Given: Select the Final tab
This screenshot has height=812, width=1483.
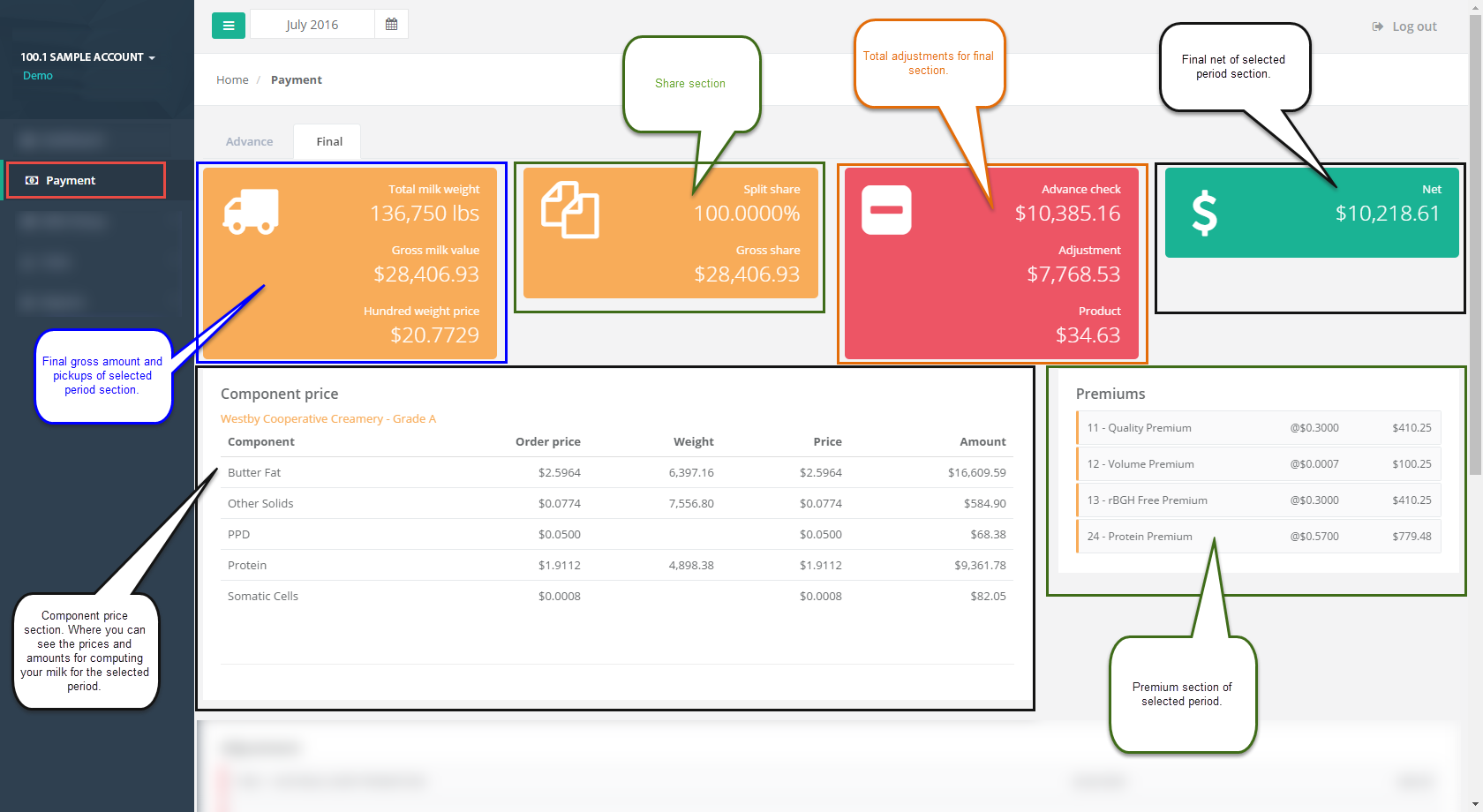Looking at the screenshot, I should [329, 141].
